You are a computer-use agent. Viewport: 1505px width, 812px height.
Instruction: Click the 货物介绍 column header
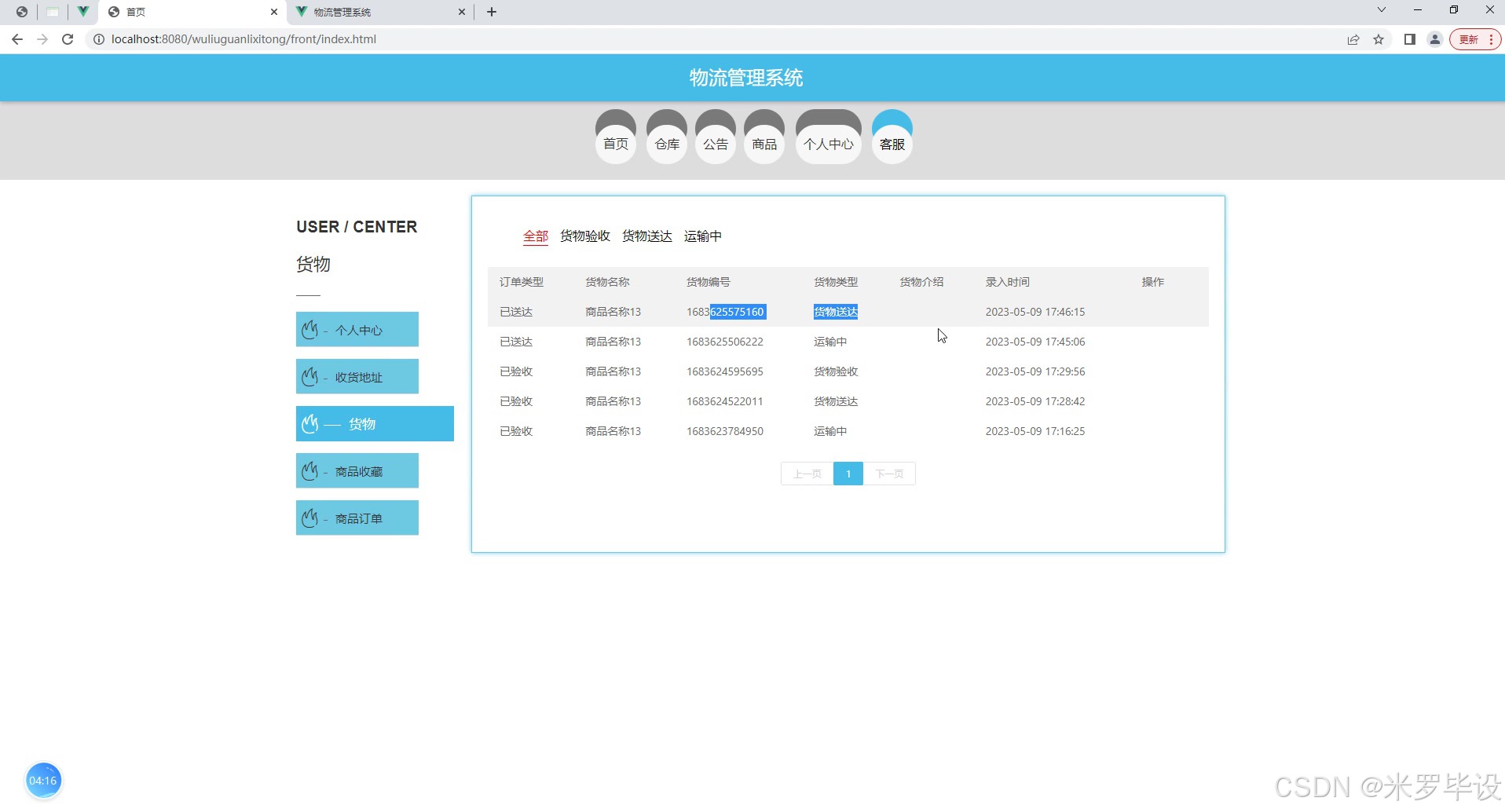(x=921, y=282)
